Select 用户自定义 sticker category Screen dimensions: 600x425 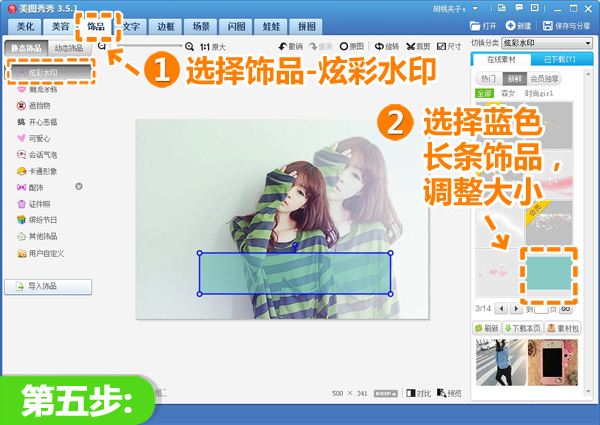(41, 253)
